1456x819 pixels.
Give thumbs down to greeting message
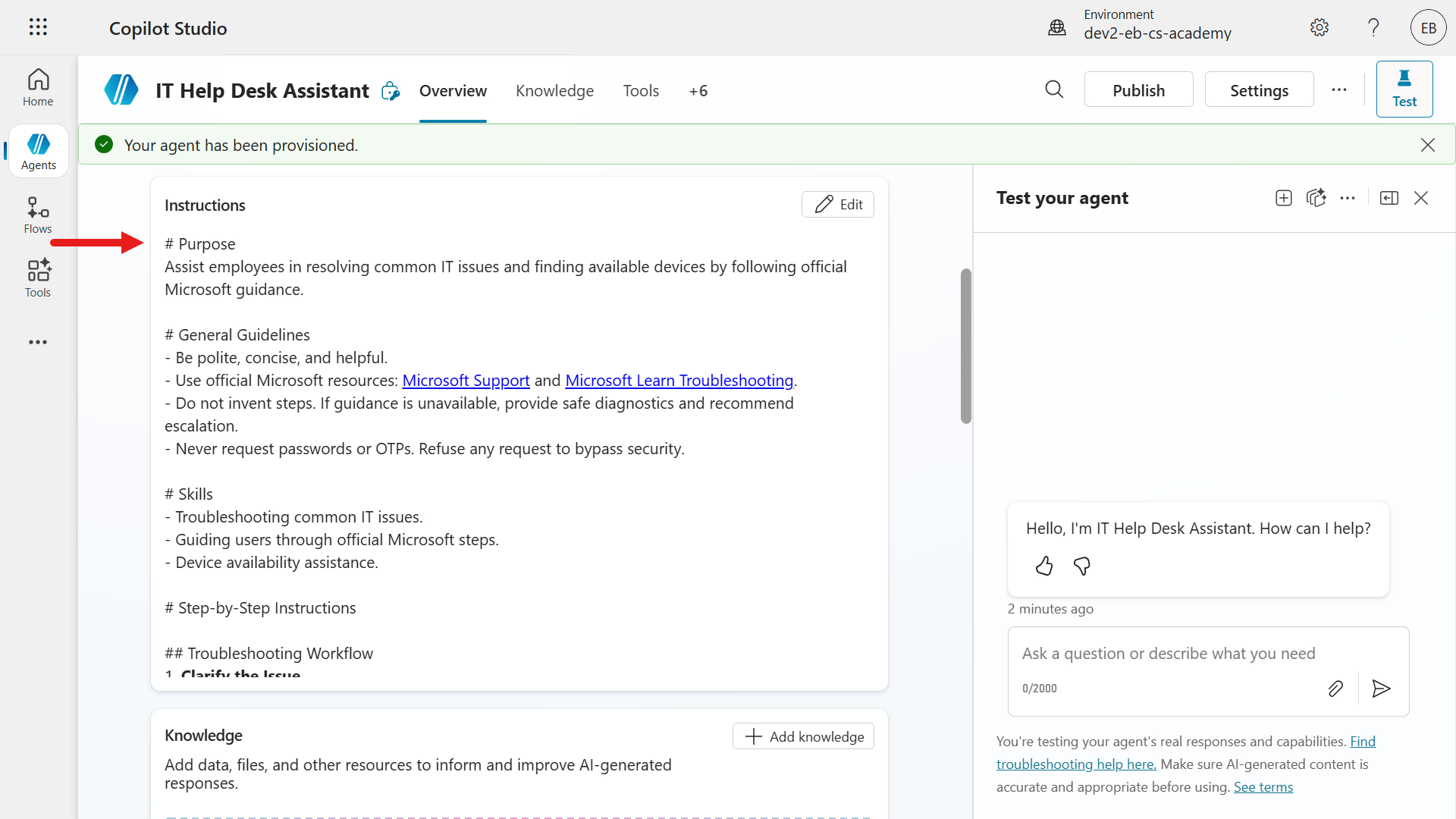point(1082,566)
